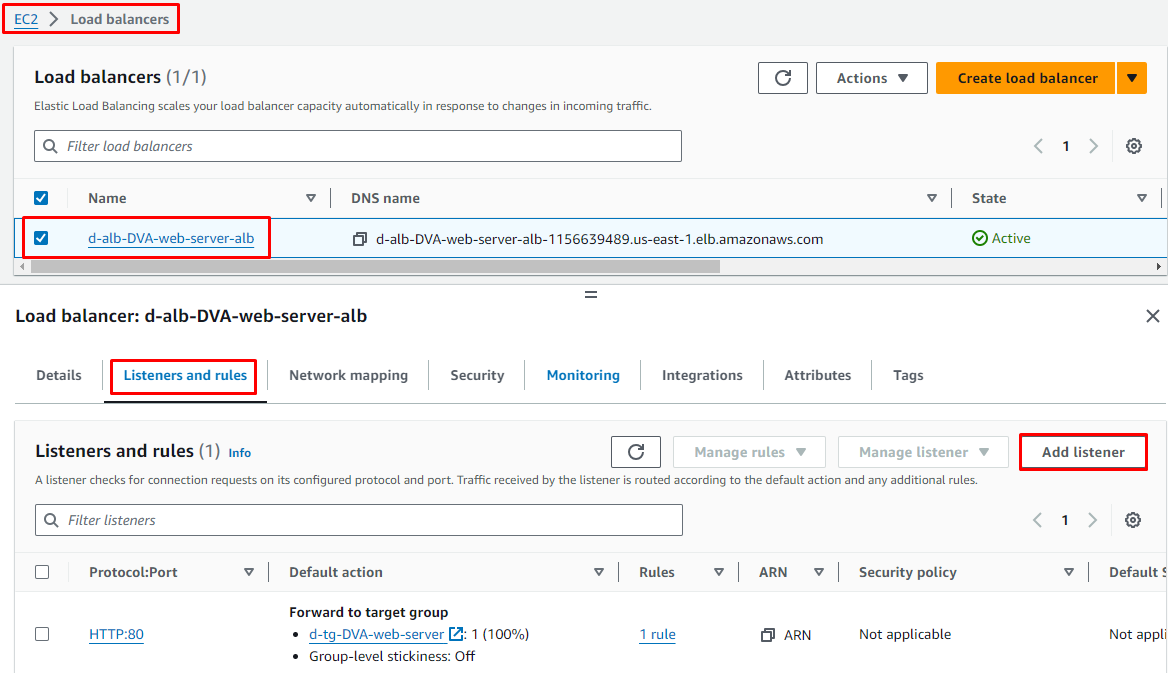Open listeners table preferences gear
This screenshot has height=673, width=1168.
click(x=1132, y=520)
